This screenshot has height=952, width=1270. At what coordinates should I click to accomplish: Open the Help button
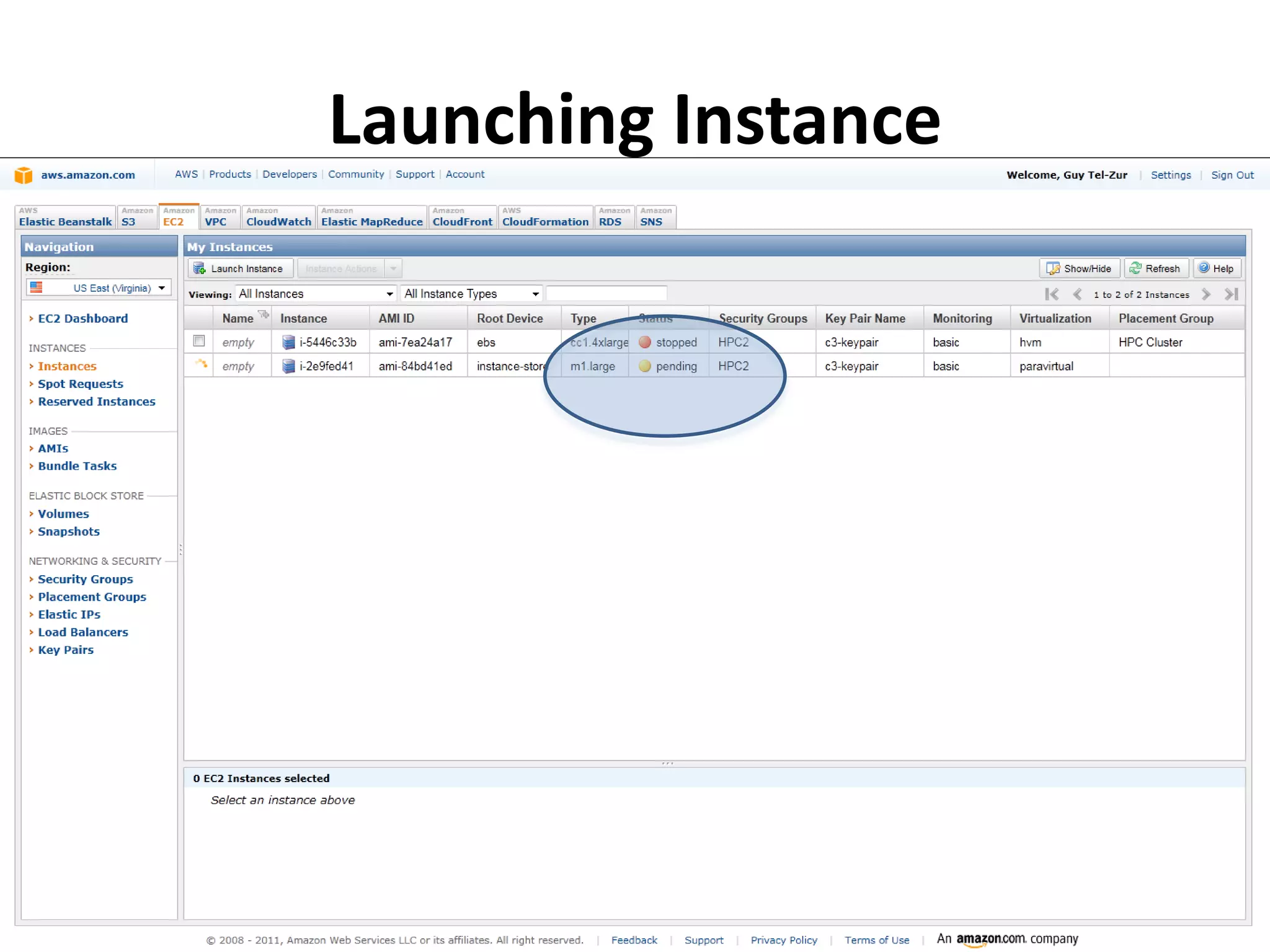click(1217, 268)
